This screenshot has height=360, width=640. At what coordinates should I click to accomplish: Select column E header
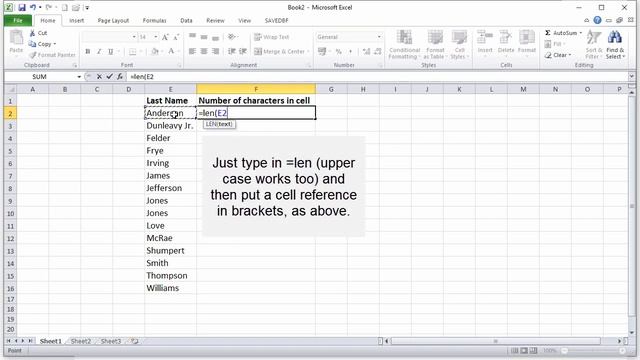click(170, 89)
